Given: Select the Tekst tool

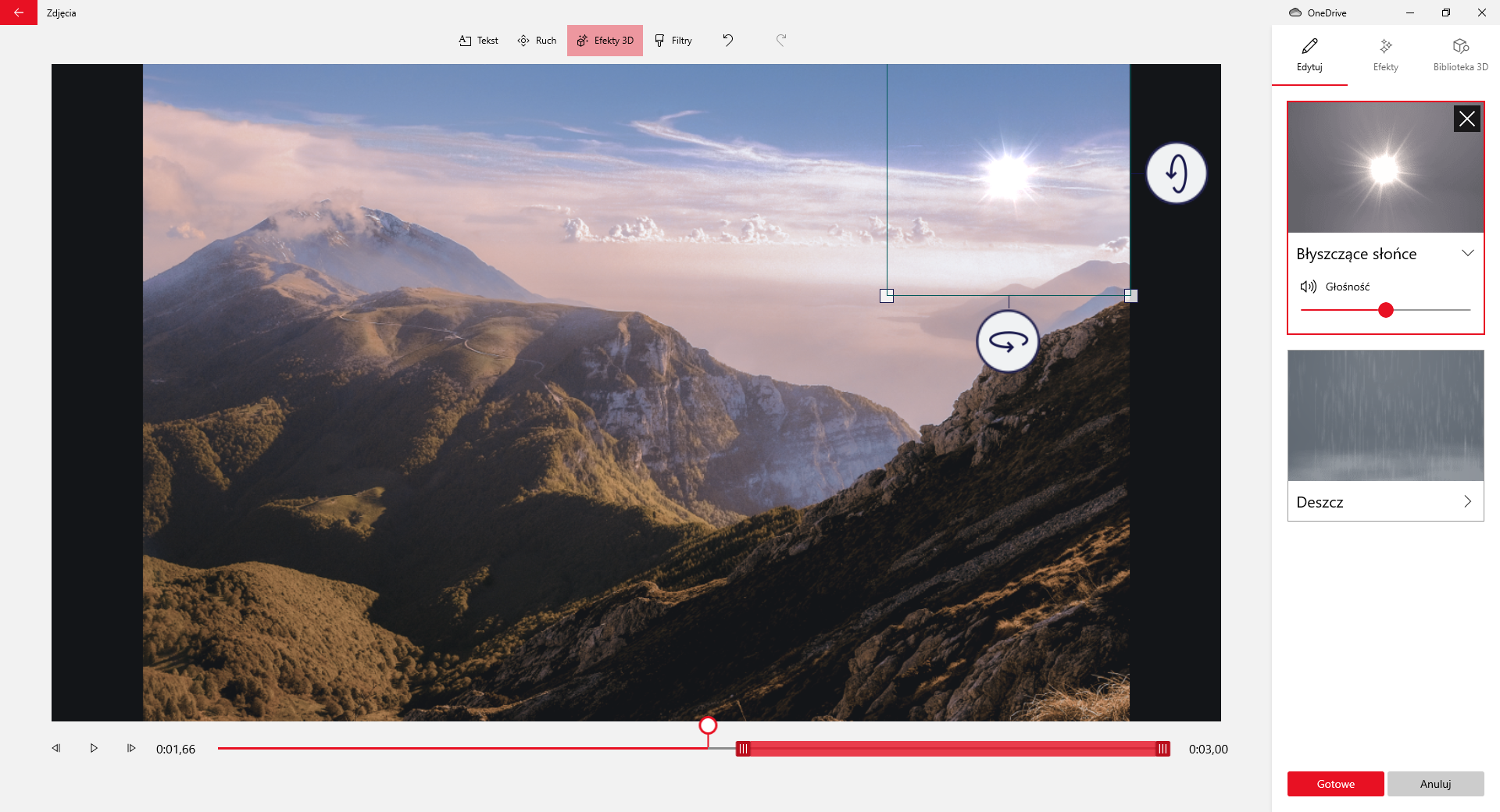Looking at the screenshot, I should click(478, 41).
